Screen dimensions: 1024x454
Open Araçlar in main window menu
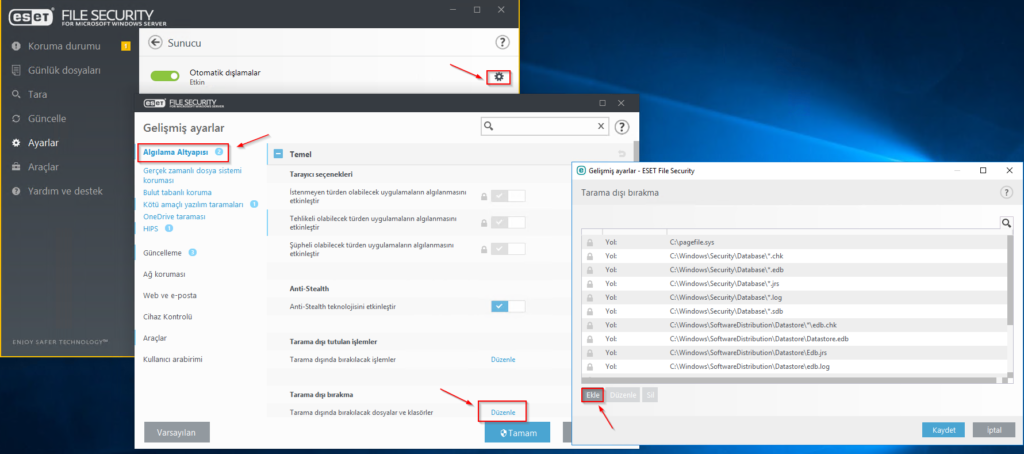point(43,167)
